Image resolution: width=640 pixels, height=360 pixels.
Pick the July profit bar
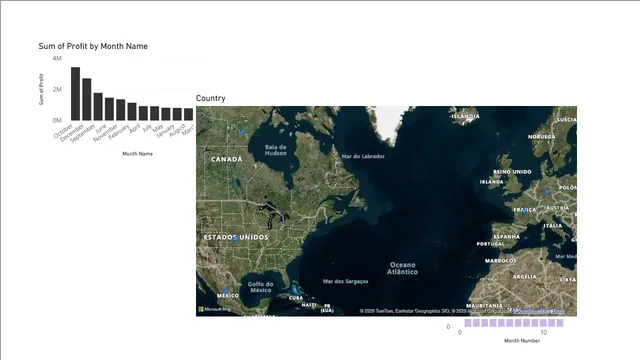click(154, 113)
